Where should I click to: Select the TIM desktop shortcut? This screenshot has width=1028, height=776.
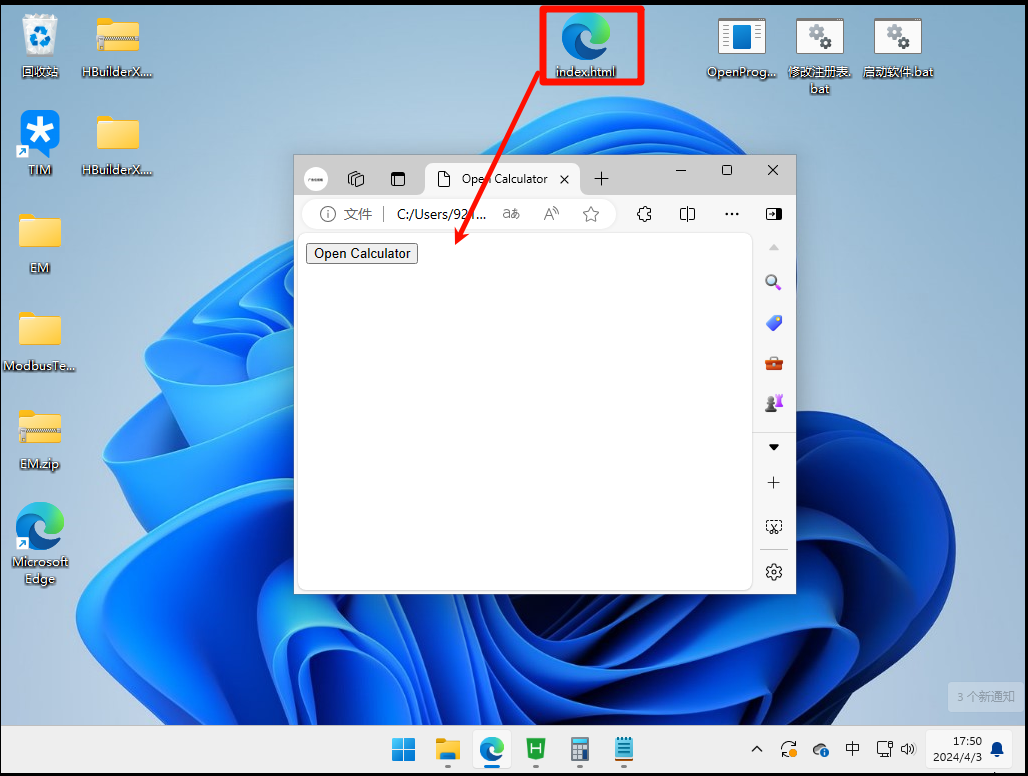tap(40, 144)
